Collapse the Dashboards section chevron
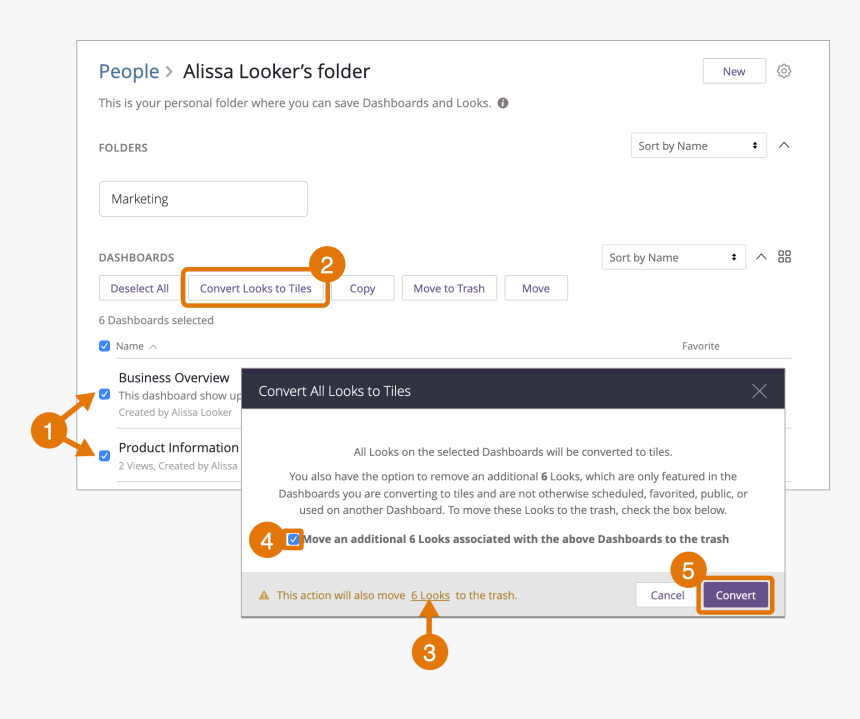Viewport: 860px width, 719px height. [761, 257]
